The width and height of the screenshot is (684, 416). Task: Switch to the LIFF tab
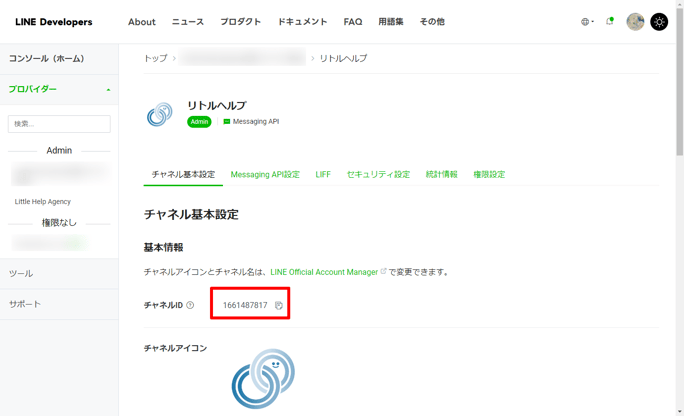[x=323, y=174]
